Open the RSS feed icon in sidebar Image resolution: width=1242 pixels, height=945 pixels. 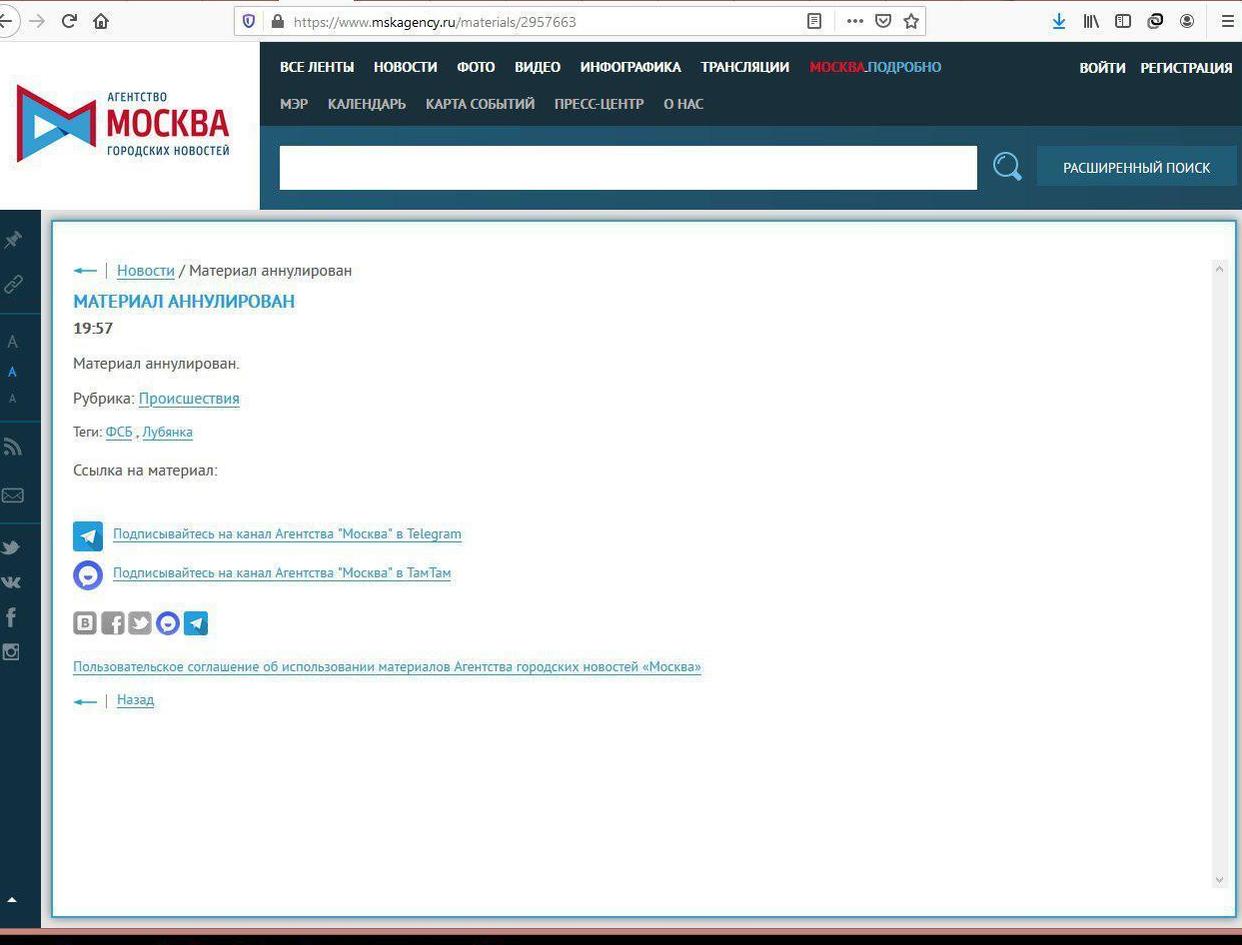(x=13, y=447)
